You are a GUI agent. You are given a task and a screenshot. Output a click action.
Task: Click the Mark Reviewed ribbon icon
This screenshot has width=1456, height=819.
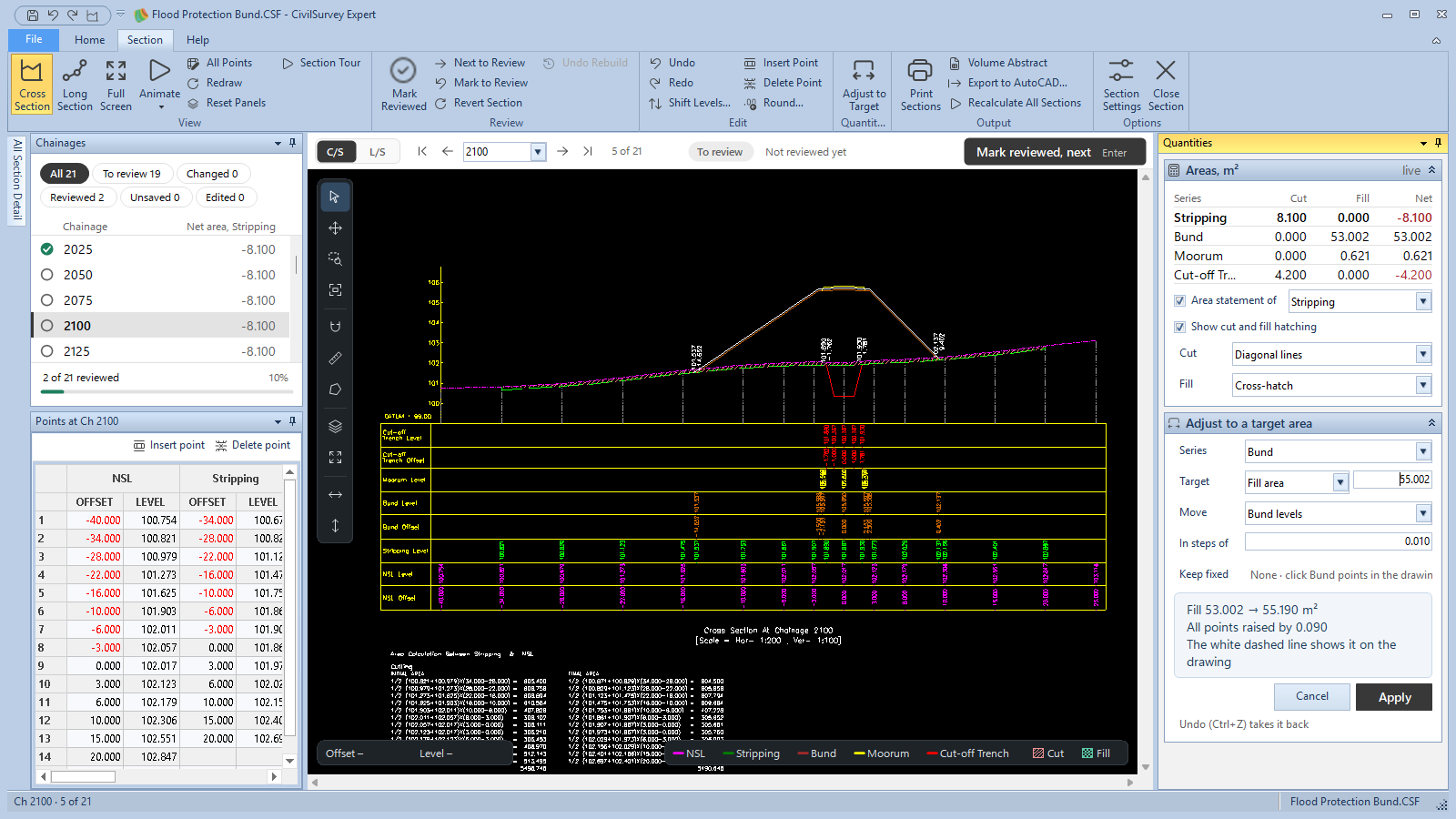tap(403, 71)
